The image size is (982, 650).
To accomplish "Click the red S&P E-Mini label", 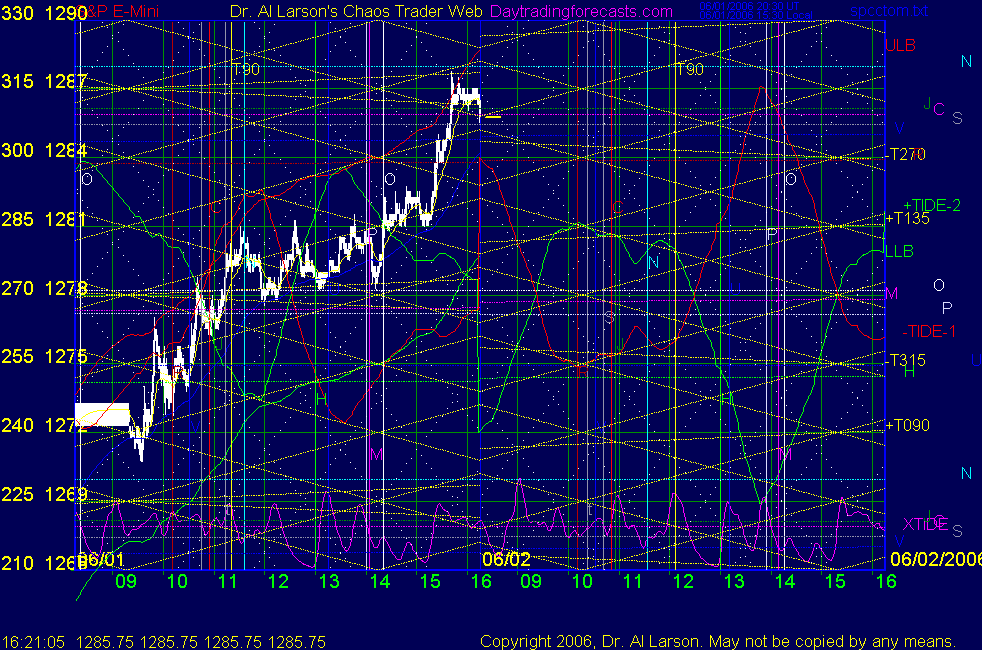I will click(119, 11).
